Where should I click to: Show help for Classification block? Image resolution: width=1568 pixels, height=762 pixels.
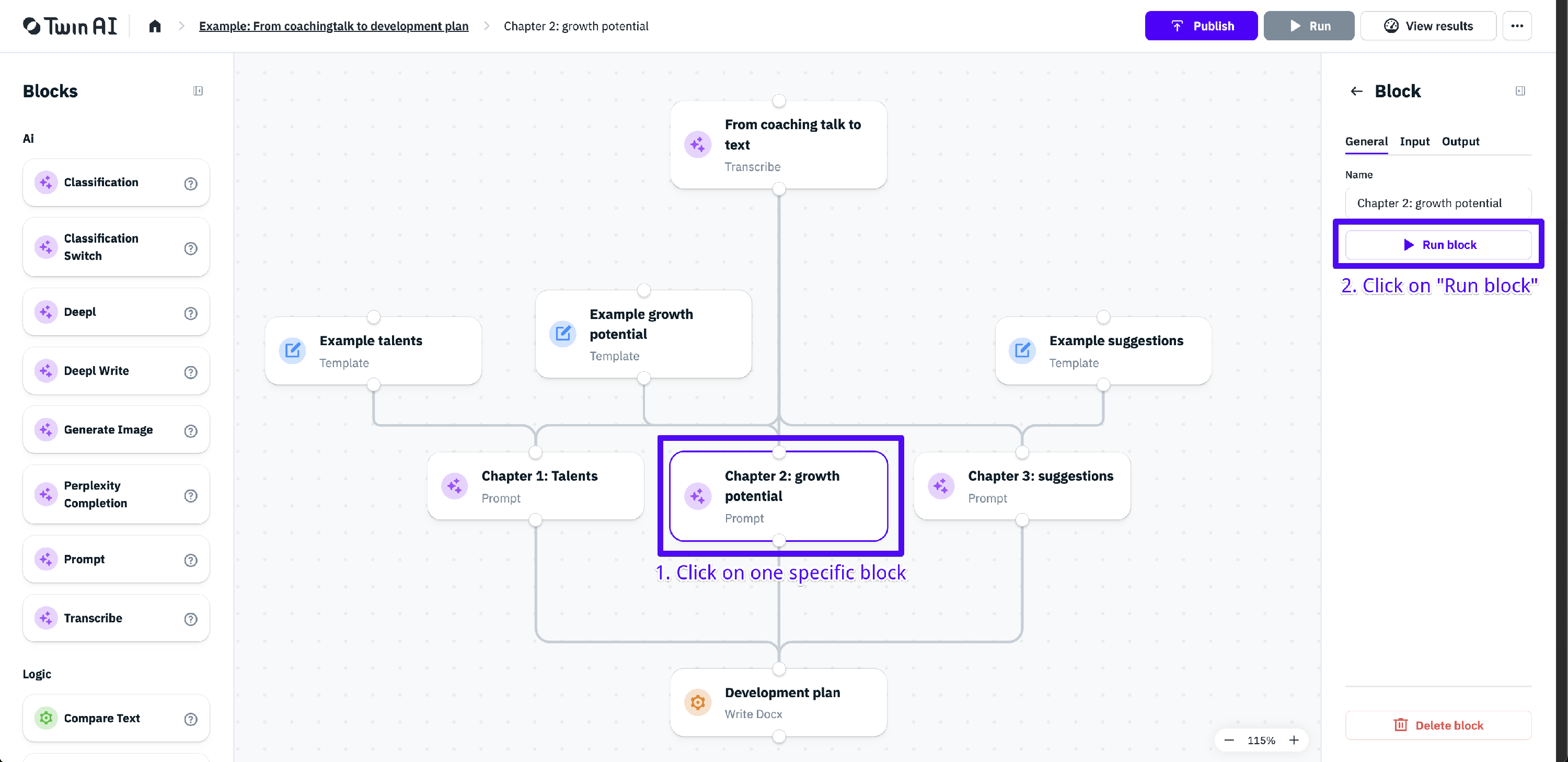pyautogui.click(x=191, y=184)
